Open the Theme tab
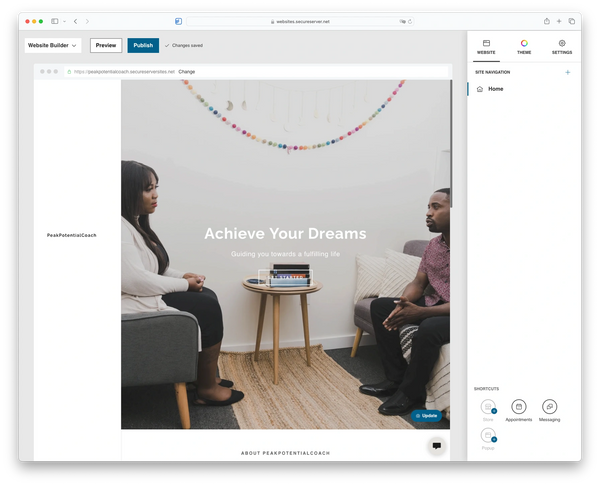The width and height of the screenshot is (600, 486). (524, 47)
